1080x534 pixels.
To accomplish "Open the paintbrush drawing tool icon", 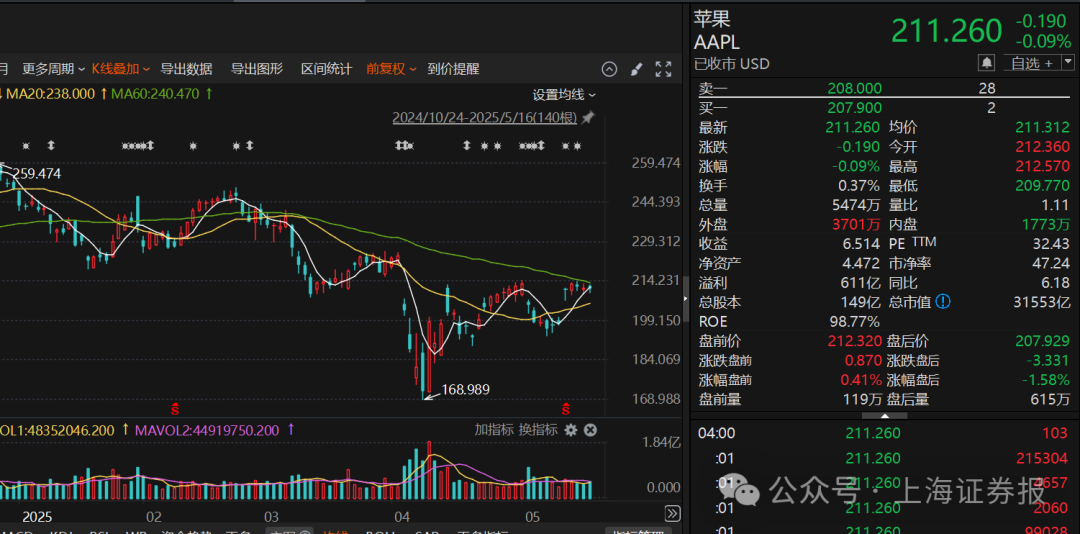I will point(636,69).
